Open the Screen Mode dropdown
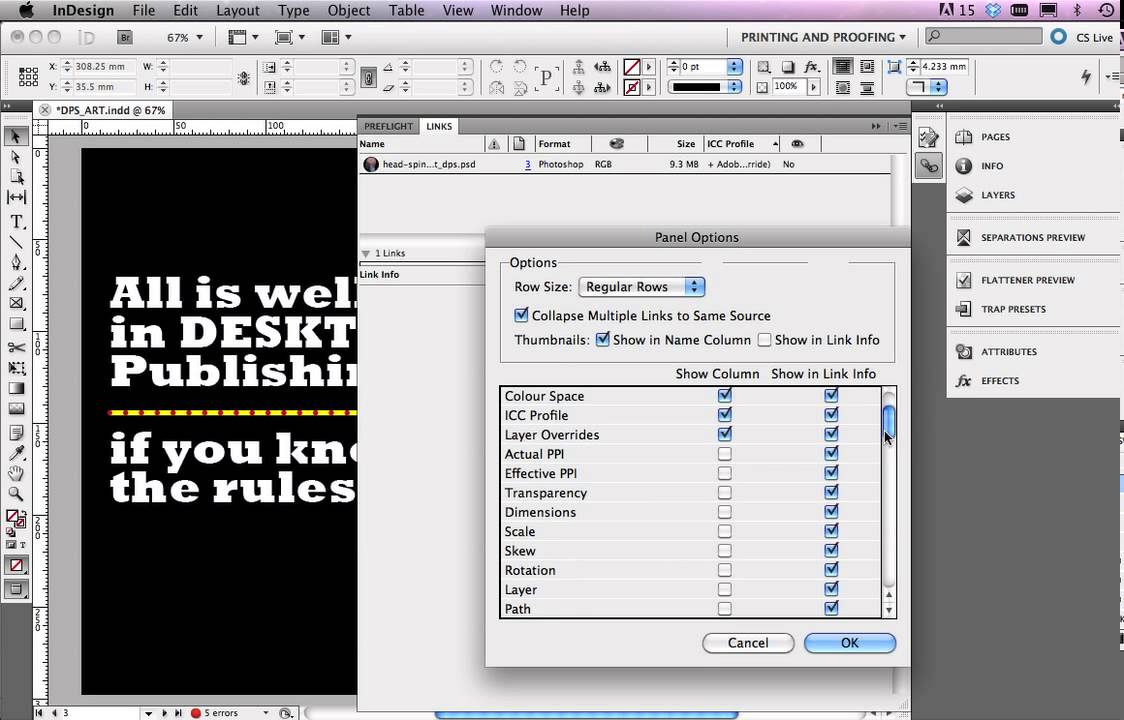The height and width of the screenshot is (720, 1124). (x=290, y=37)
